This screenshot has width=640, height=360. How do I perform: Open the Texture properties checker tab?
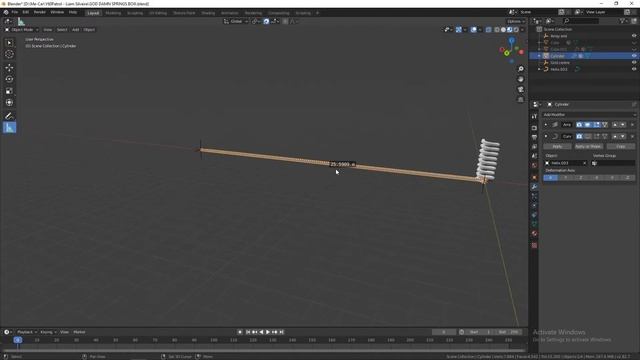pyautogui.click(x=534, y=246)
